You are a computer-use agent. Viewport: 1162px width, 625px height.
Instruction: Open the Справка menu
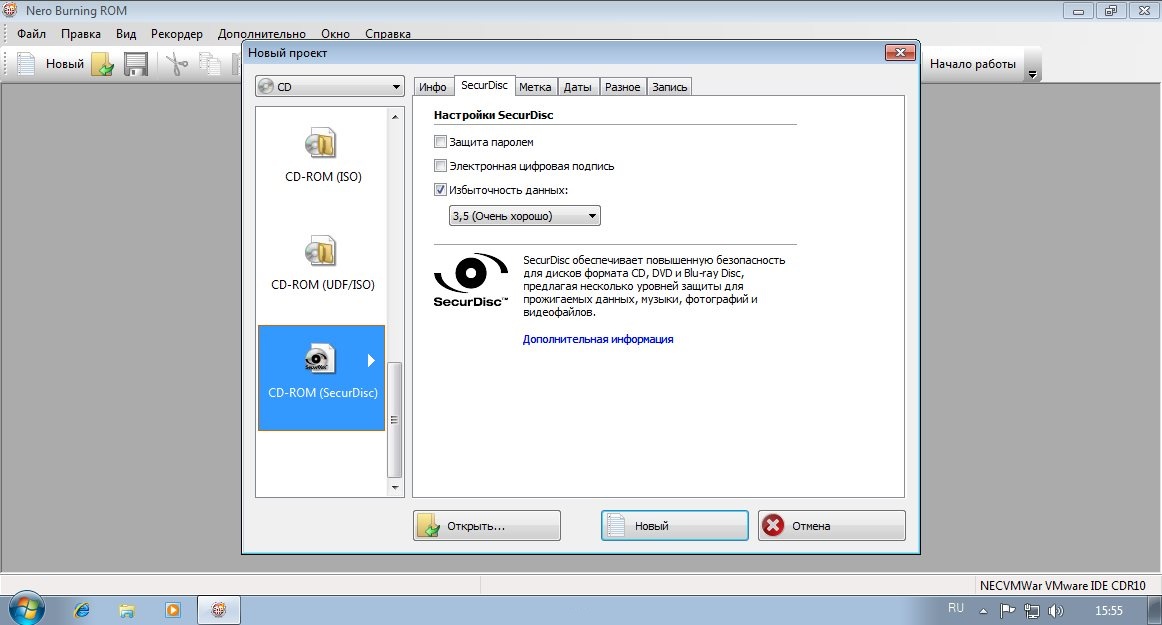[388, 33]
